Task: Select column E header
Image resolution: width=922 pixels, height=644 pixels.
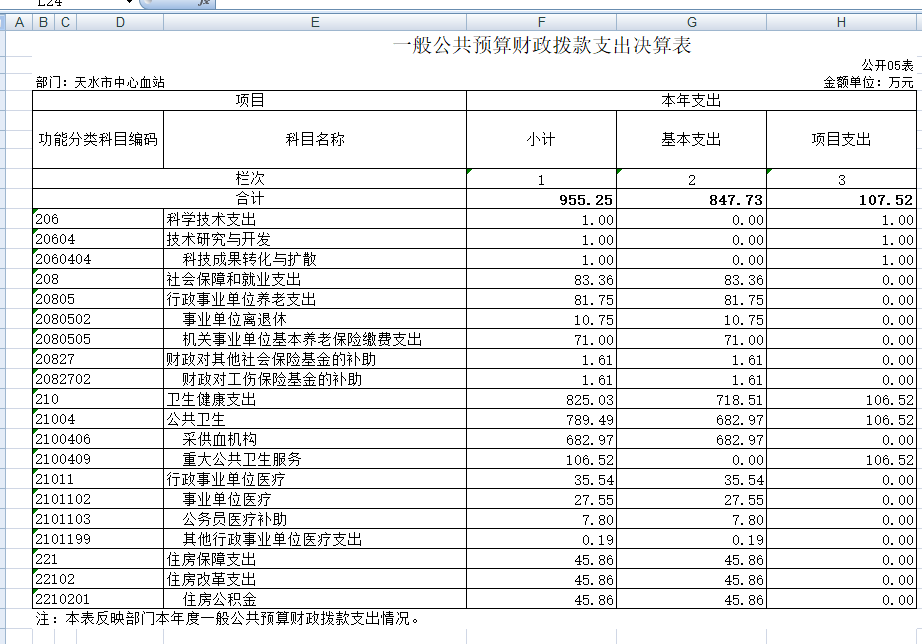Action: coord(315,22)
